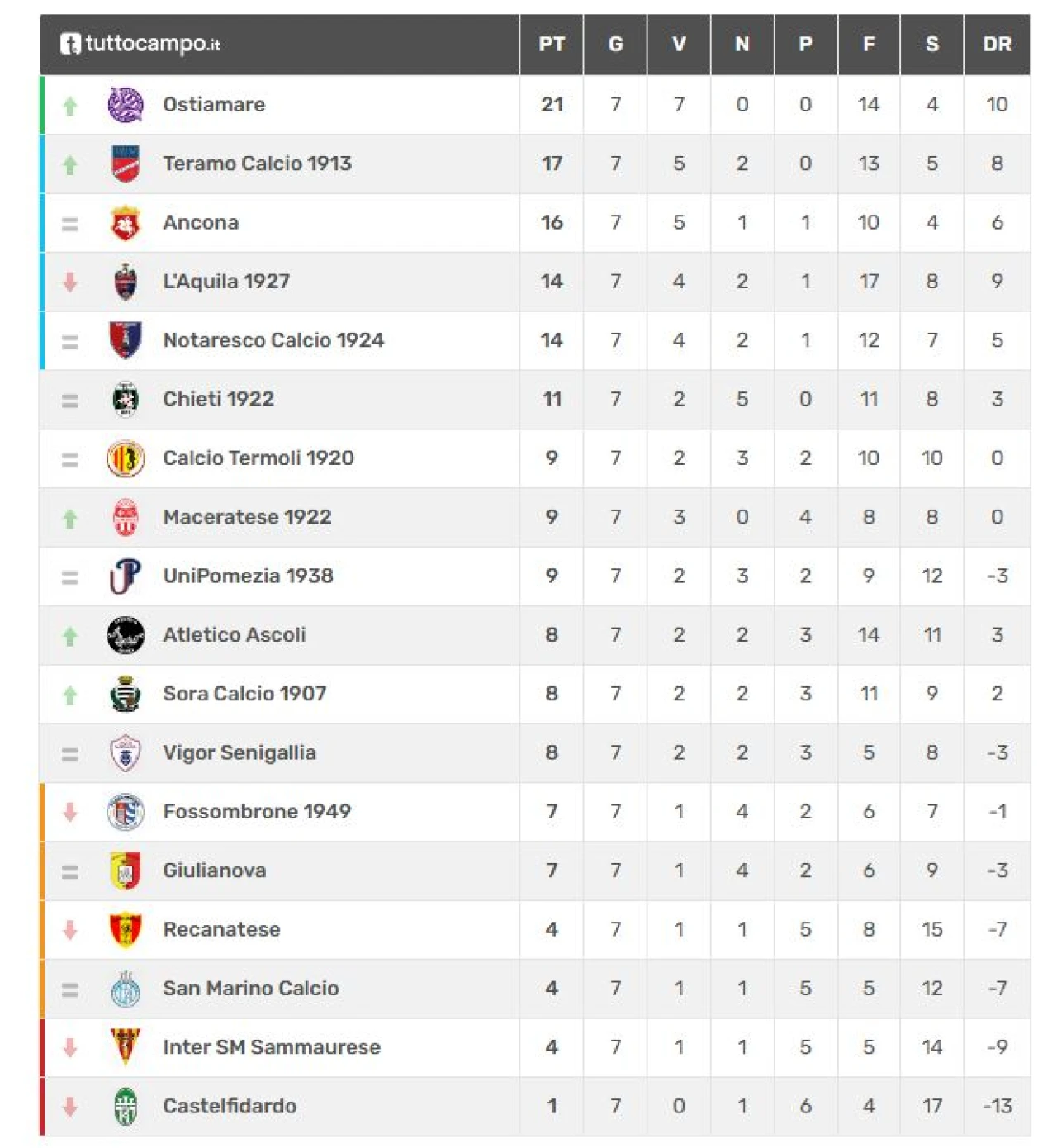Click the Ancona club badge
The image size is (1057, 1148).
point(126,223)
